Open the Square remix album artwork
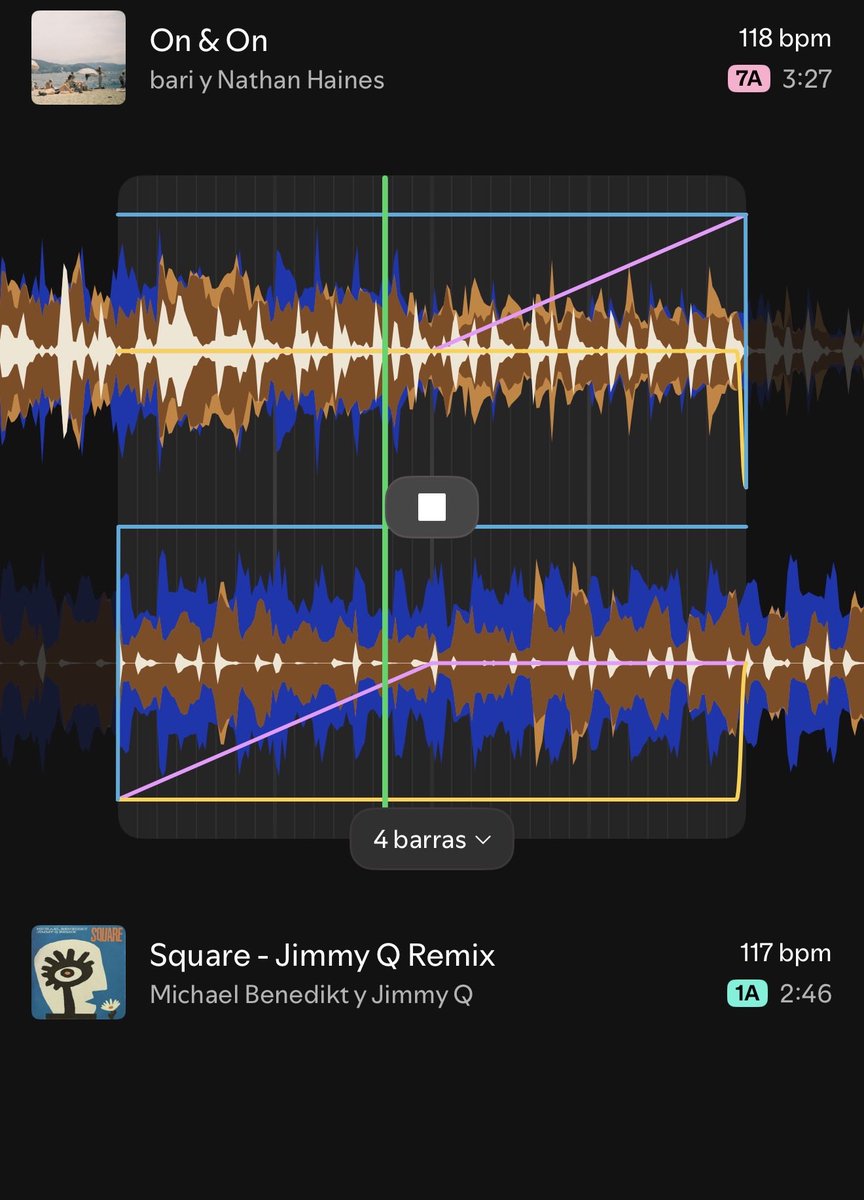Image resolution: width=864 pixels, height=1200 pixels. coord(78,972)
